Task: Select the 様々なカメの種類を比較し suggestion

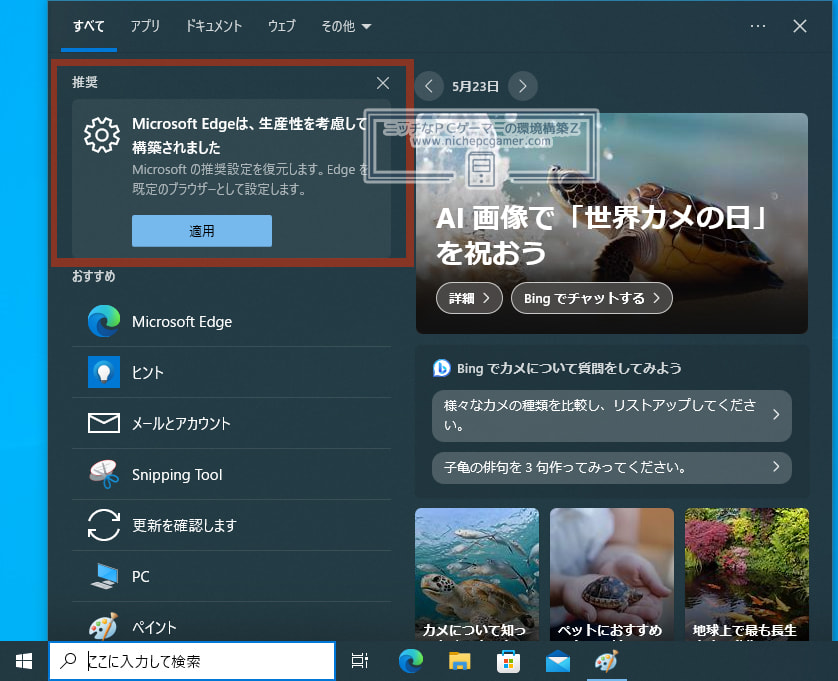Action: 611,415
